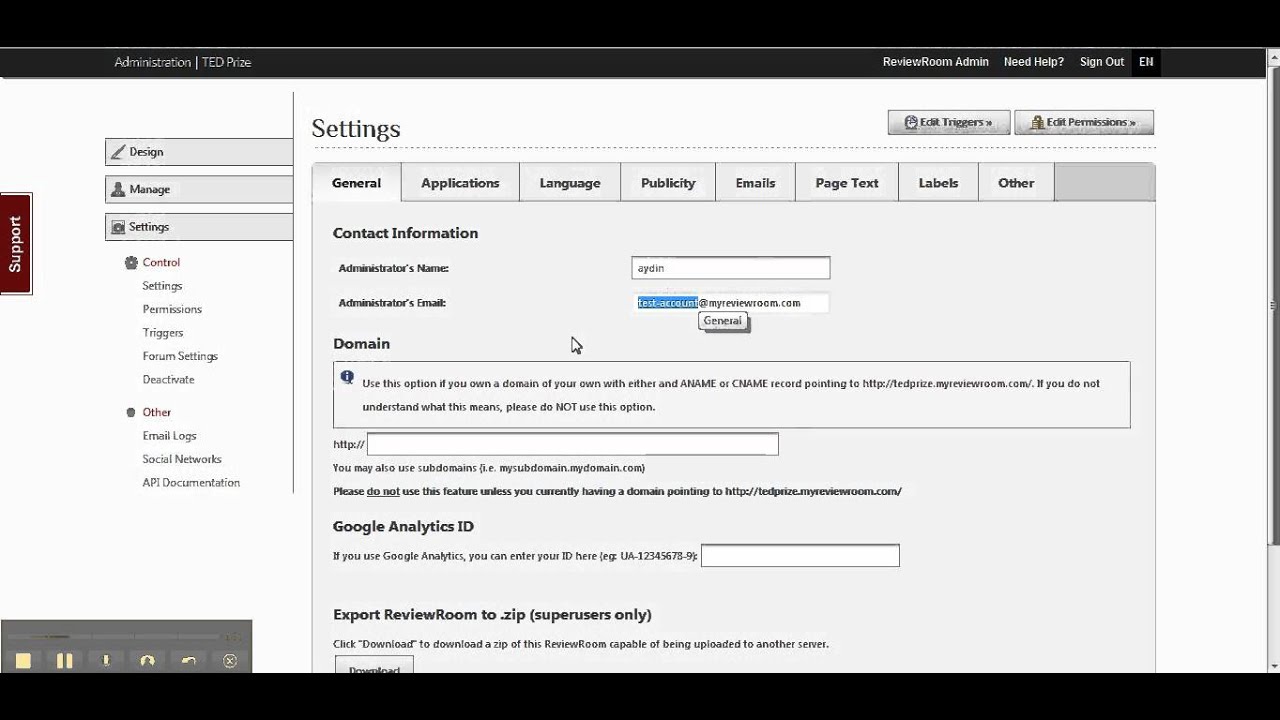Collapse the Settings section in sidebar
The width and height of the screenshot is (1280, 720).
[199, 227]
